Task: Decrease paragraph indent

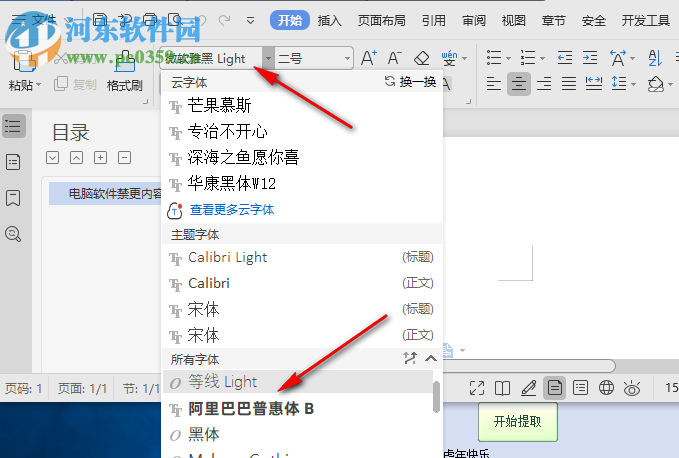Action: click(x=565, y=58)
